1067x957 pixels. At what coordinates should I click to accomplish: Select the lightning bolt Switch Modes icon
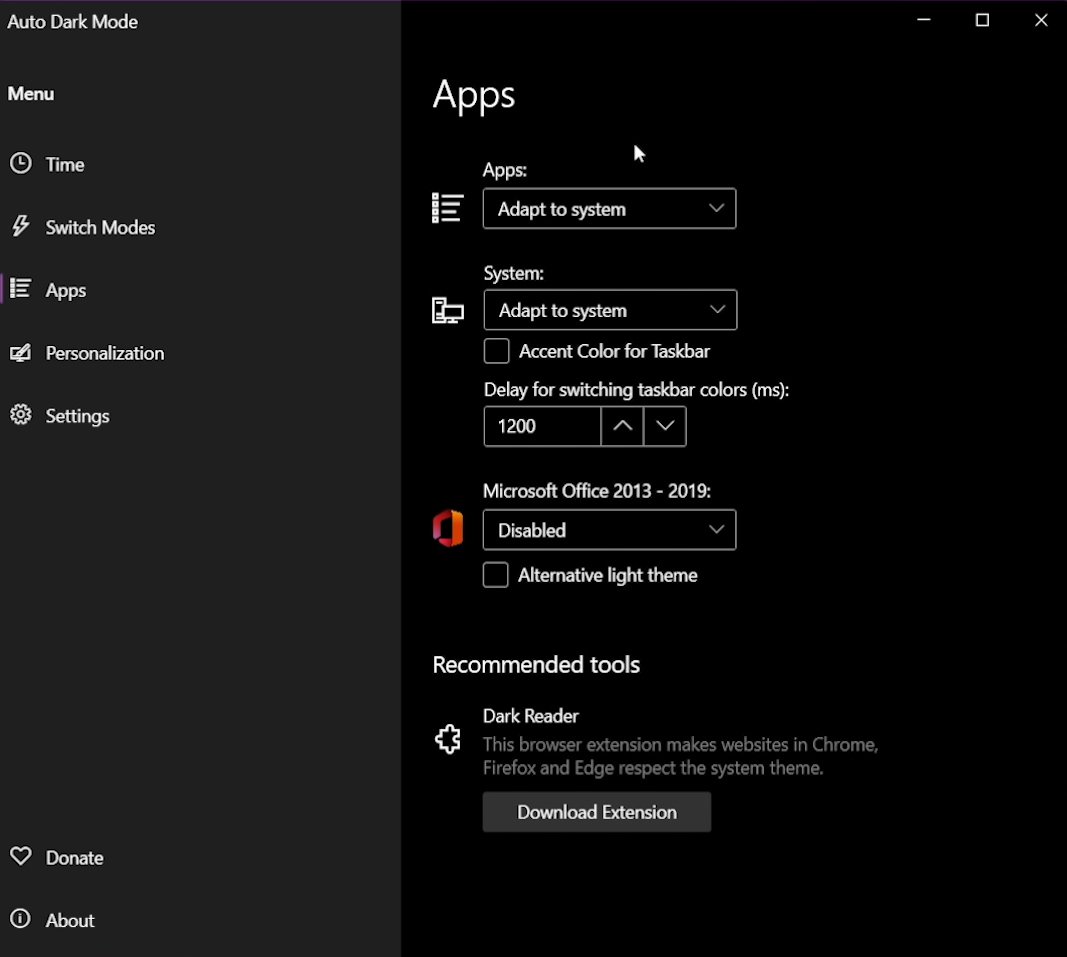coord(21,227)
